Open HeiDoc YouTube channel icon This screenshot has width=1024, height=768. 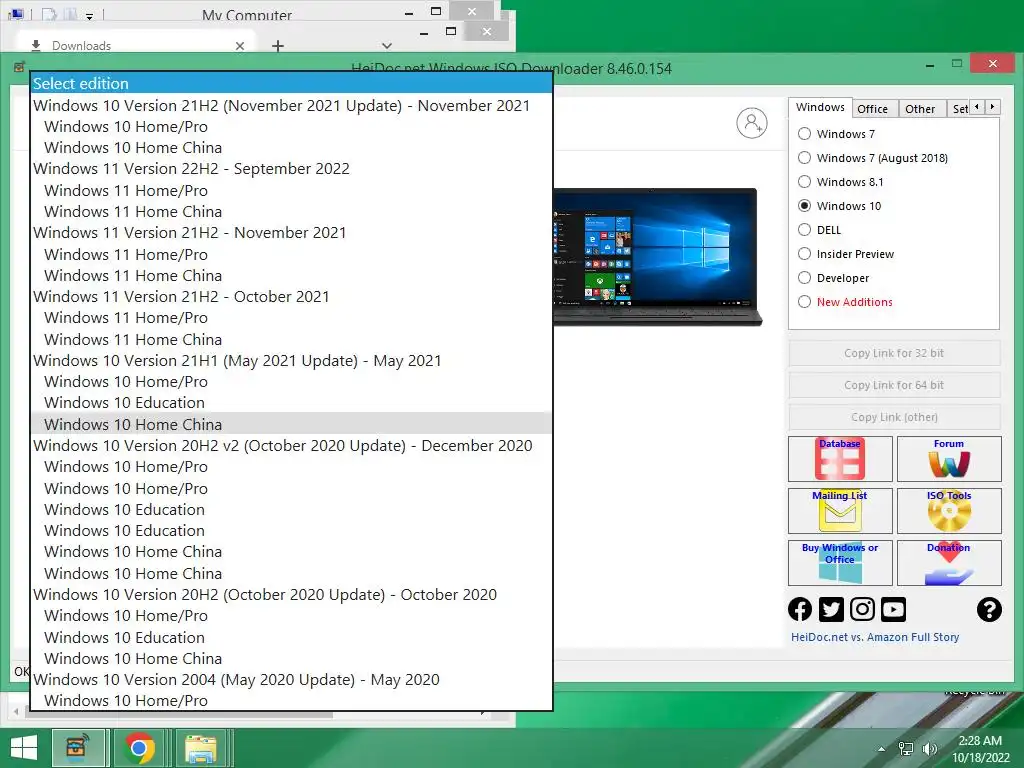(x=893, y=609)
